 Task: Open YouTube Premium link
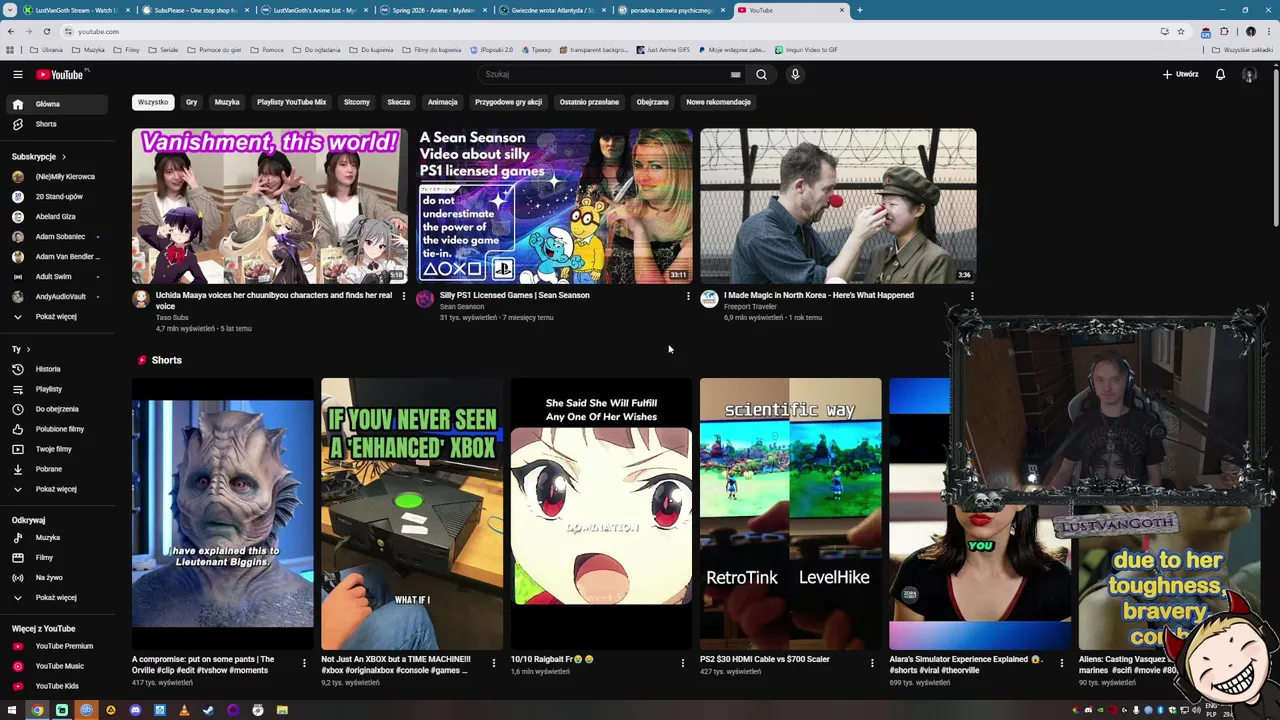click(55, 646)
